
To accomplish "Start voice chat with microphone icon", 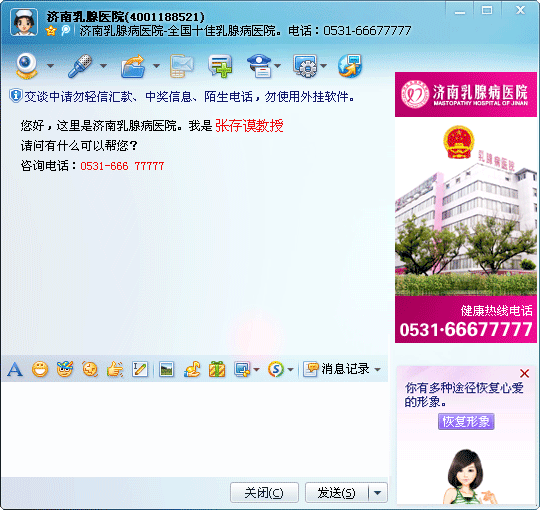I will pos(80,65).
